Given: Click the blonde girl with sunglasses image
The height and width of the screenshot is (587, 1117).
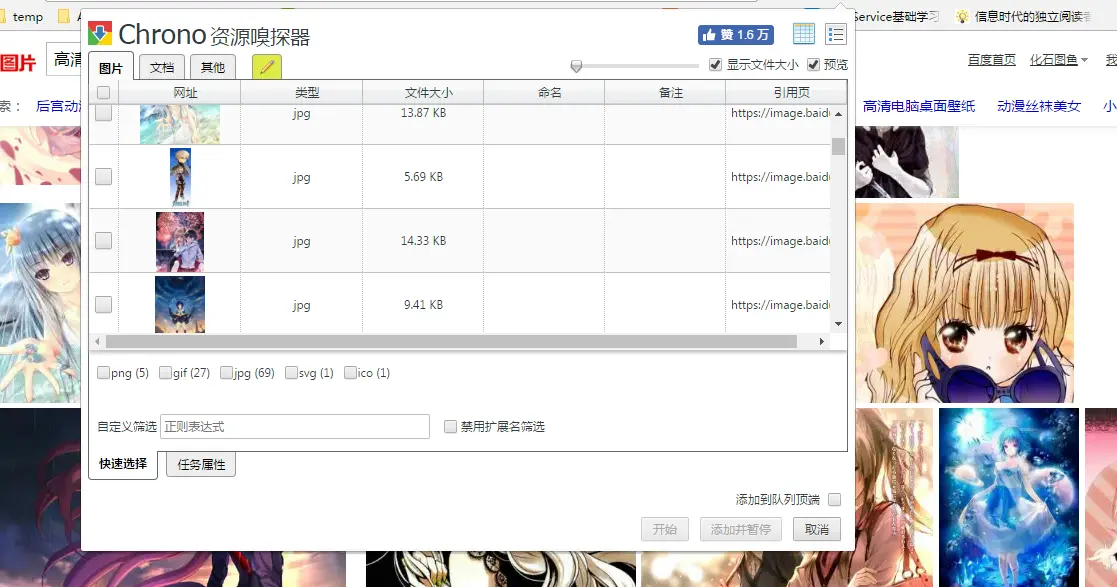Looking at the screenshot, I should (965, 303).
